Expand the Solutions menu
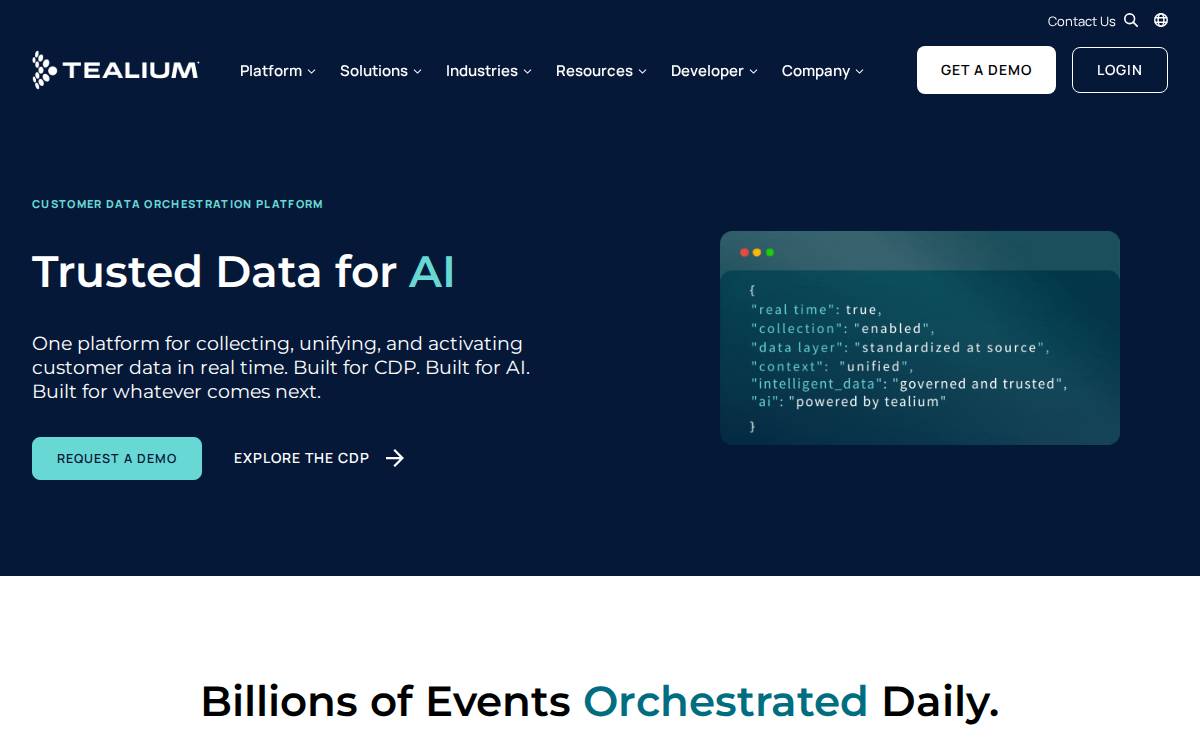The width and height of the screenshot is (1200, 750). [381, 71]
